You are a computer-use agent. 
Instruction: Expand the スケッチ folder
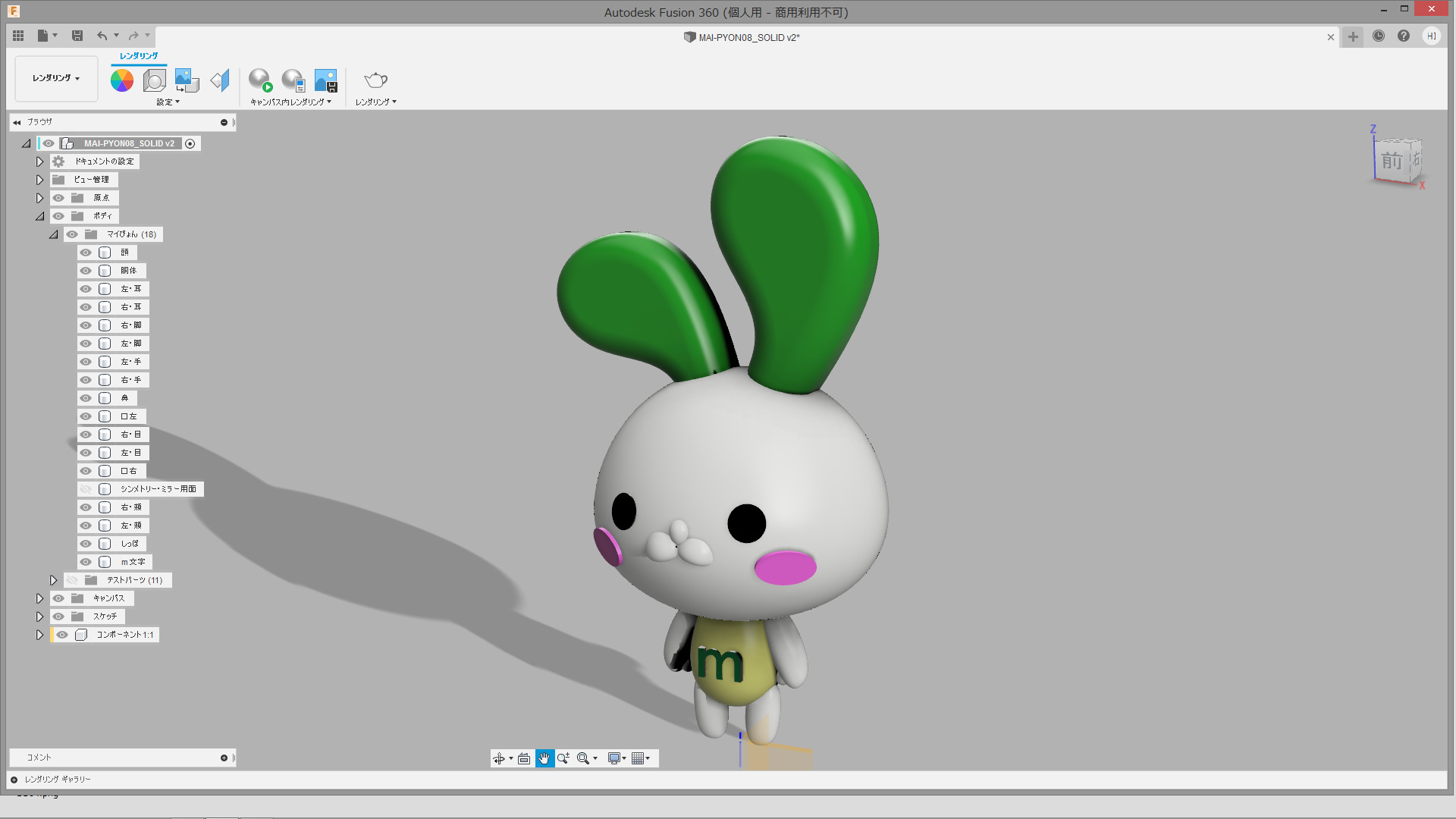[x=40, y=617]
